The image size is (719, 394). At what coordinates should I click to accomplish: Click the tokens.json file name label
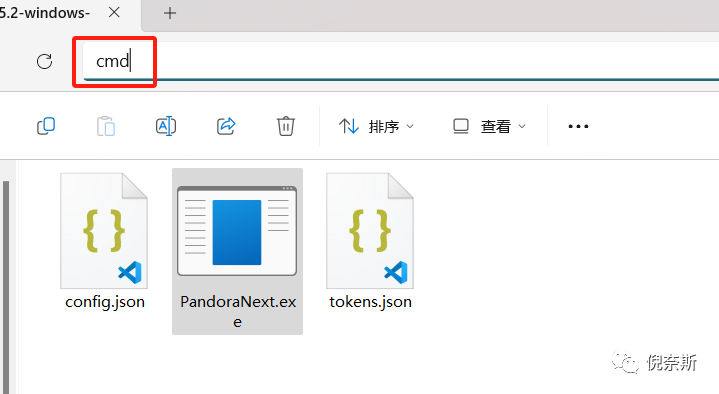(x=371, y=302)
